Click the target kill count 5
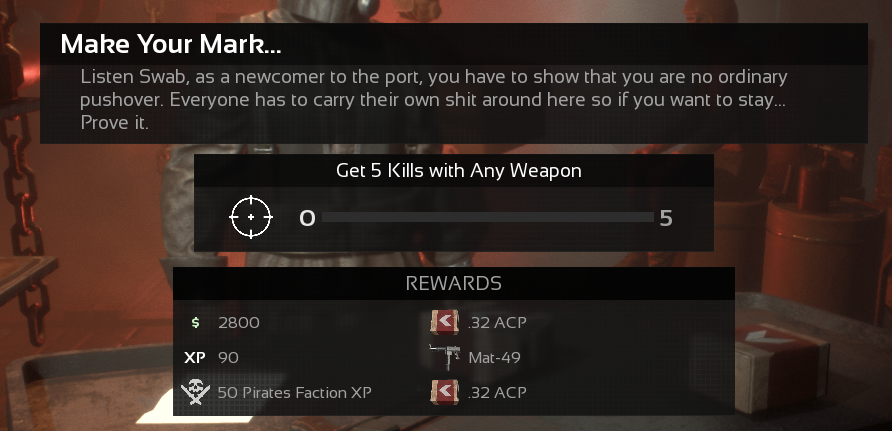This screenshot has height=431, width=892. coord(666,218)
